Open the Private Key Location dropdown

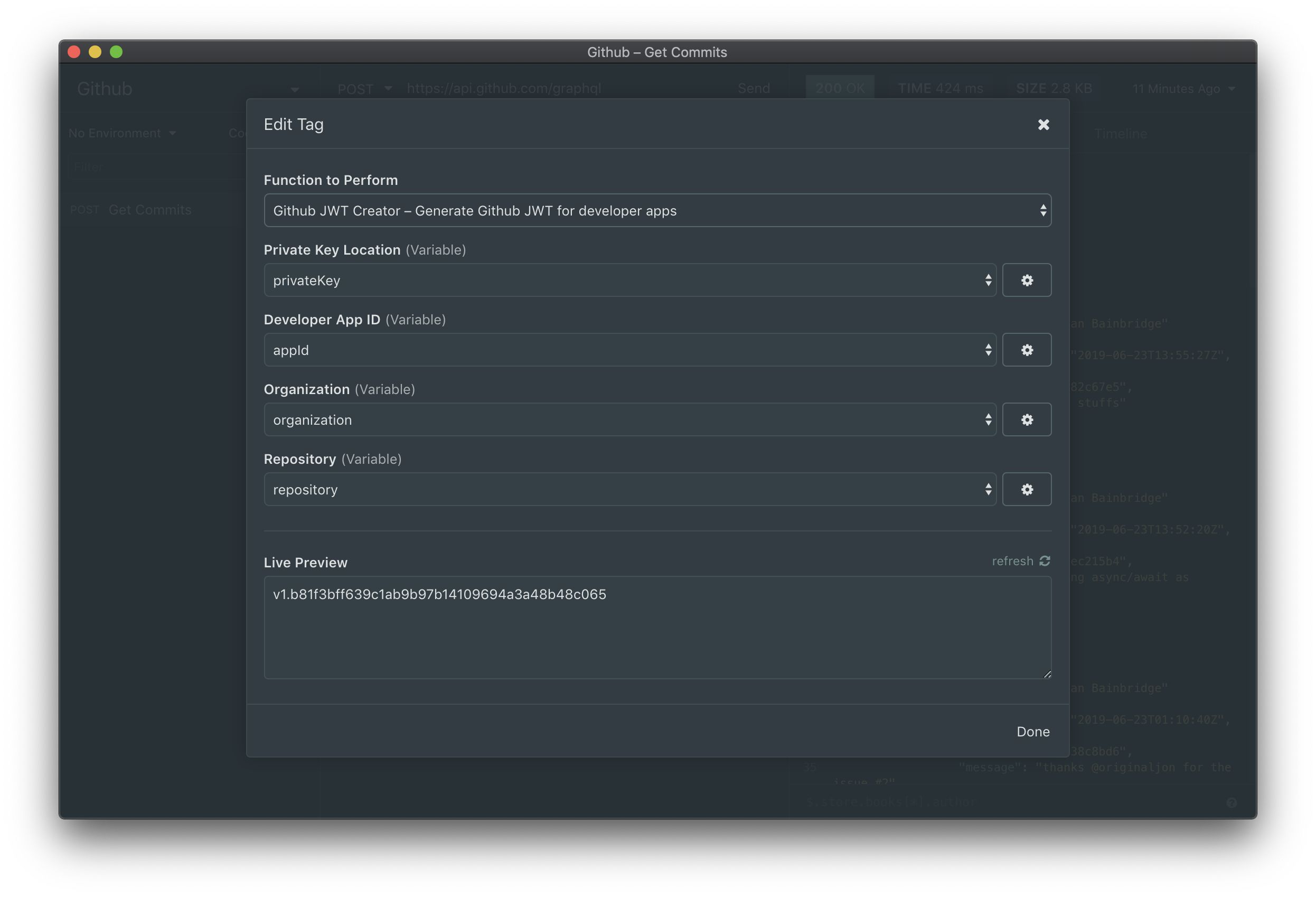coord(629,281)
